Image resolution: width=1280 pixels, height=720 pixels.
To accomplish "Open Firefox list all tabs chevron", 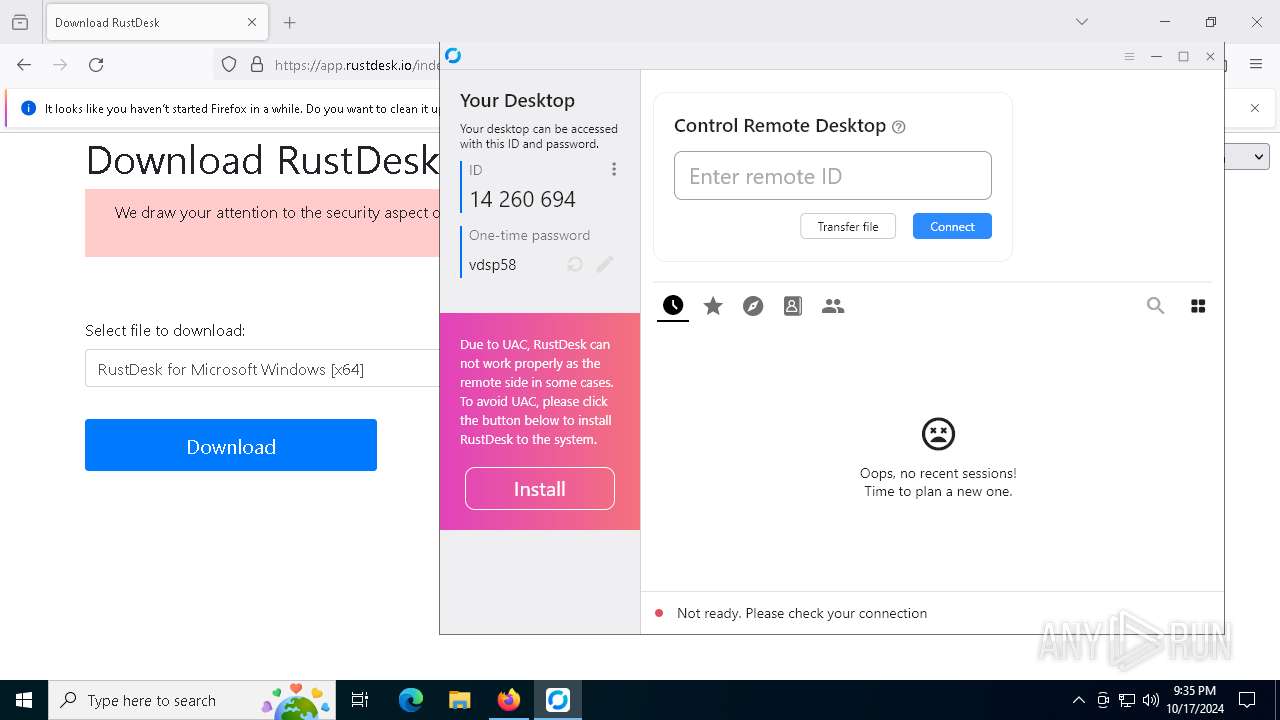I will tap(1081, 22).
